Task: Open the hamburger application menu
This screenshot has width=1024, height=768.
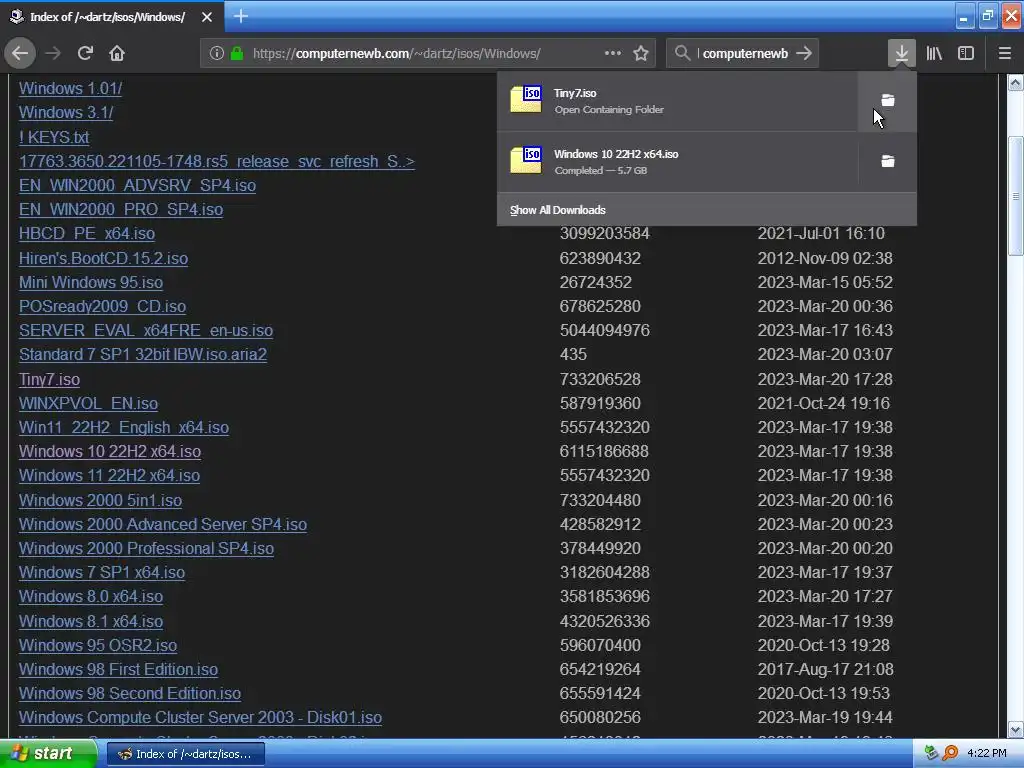Action: [1005, 54]
